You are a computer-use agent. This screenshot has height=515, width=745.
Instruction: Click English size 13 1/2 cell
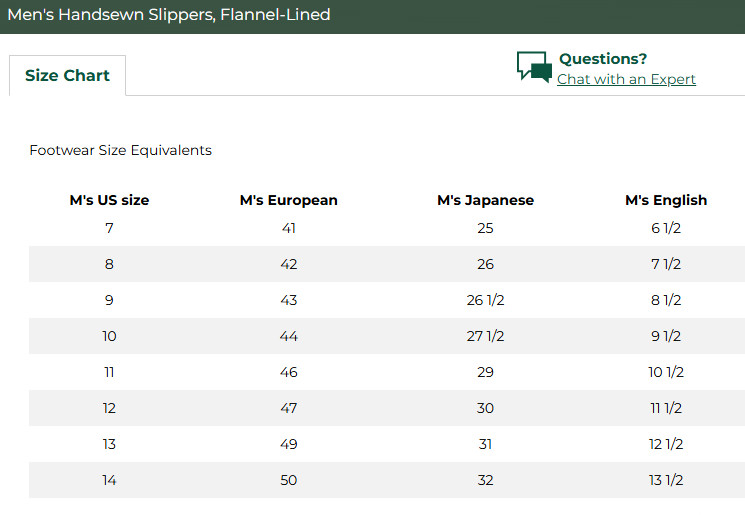click(x=666, y=480)
